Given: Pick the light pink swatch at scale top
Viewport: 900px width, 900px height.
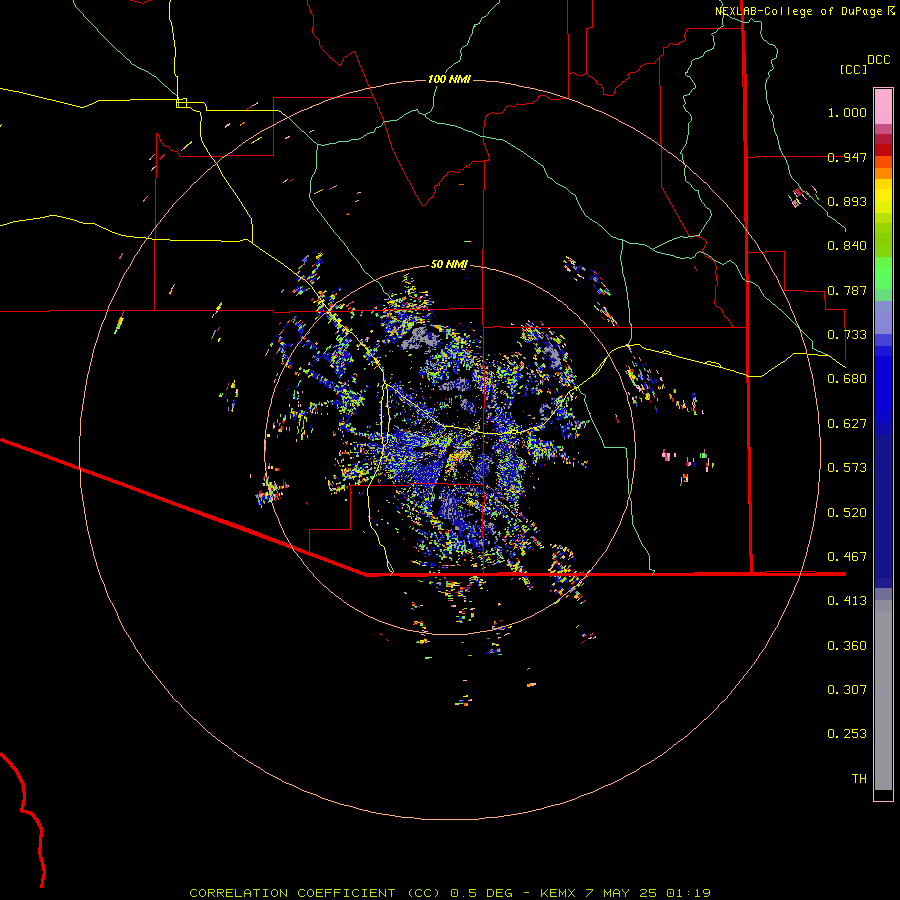Looking at the screenshot, I should pos(883,107).
